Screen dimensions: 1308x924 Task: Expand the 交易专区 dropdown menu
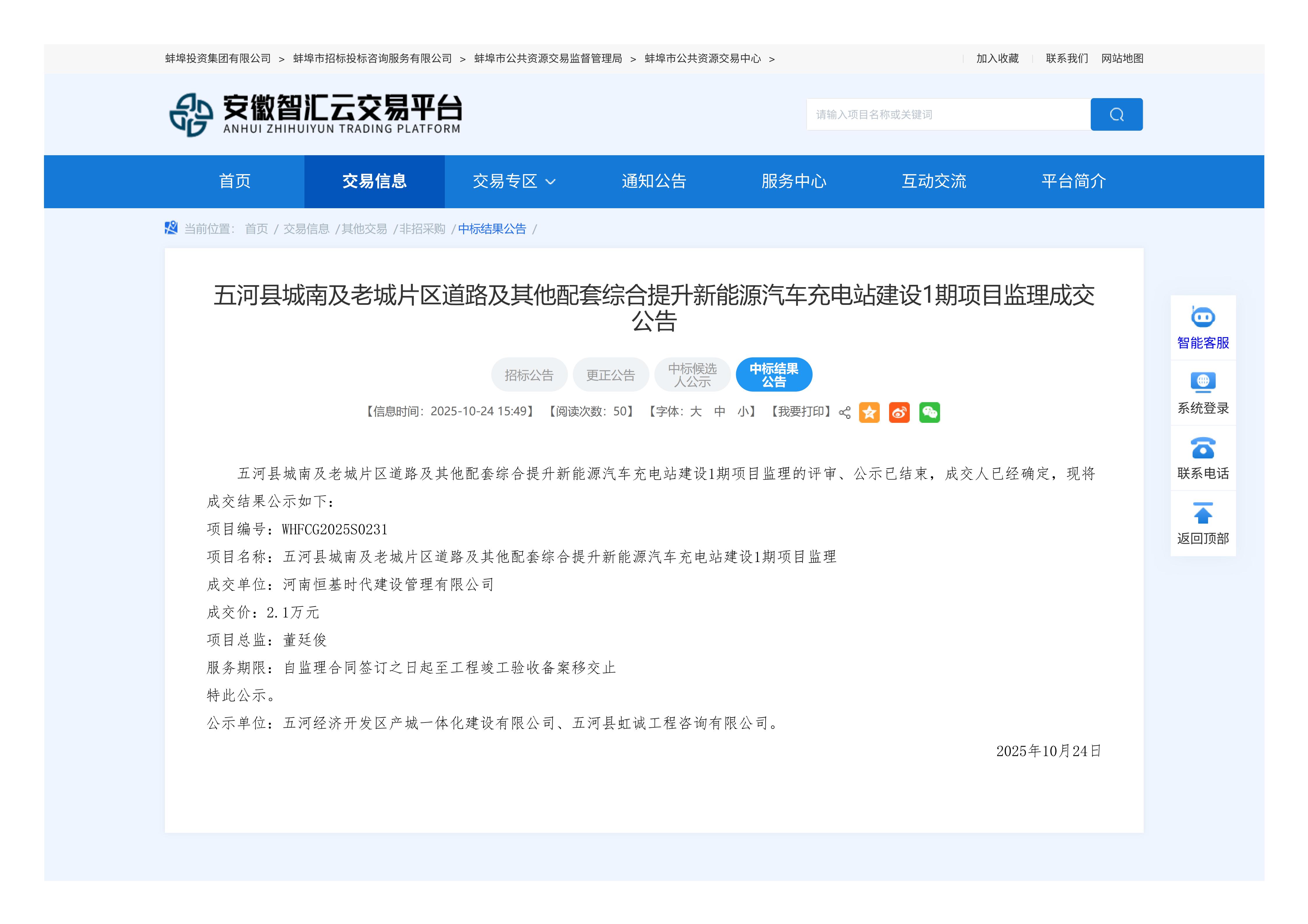(x=513, y=182)
